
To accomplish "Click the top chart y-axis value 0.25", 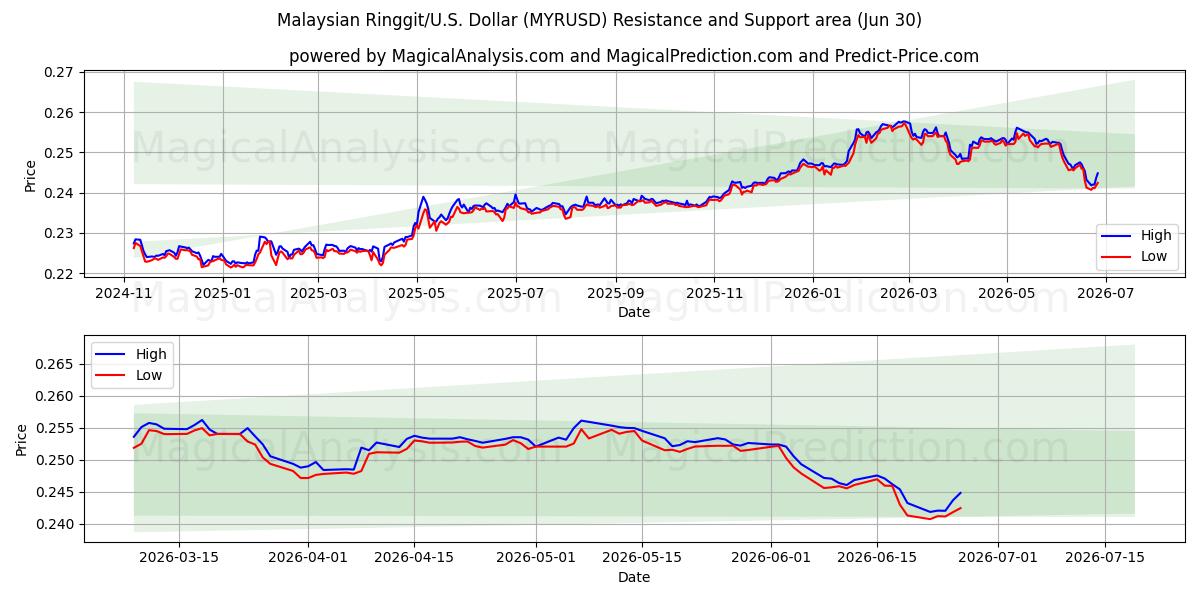I will [60, 153].
